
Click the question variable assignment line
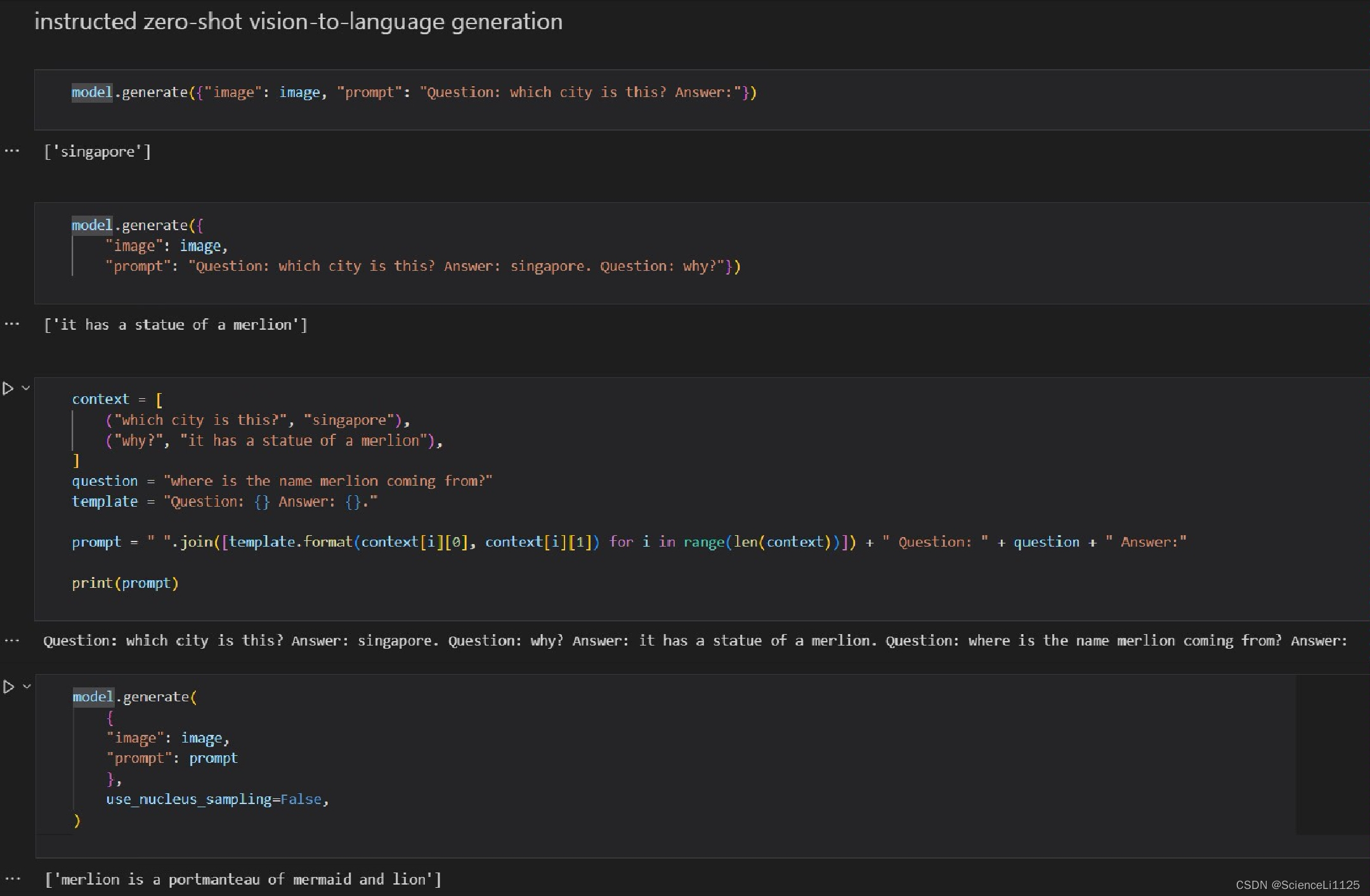pyautogui.click(x=282, y=481)
